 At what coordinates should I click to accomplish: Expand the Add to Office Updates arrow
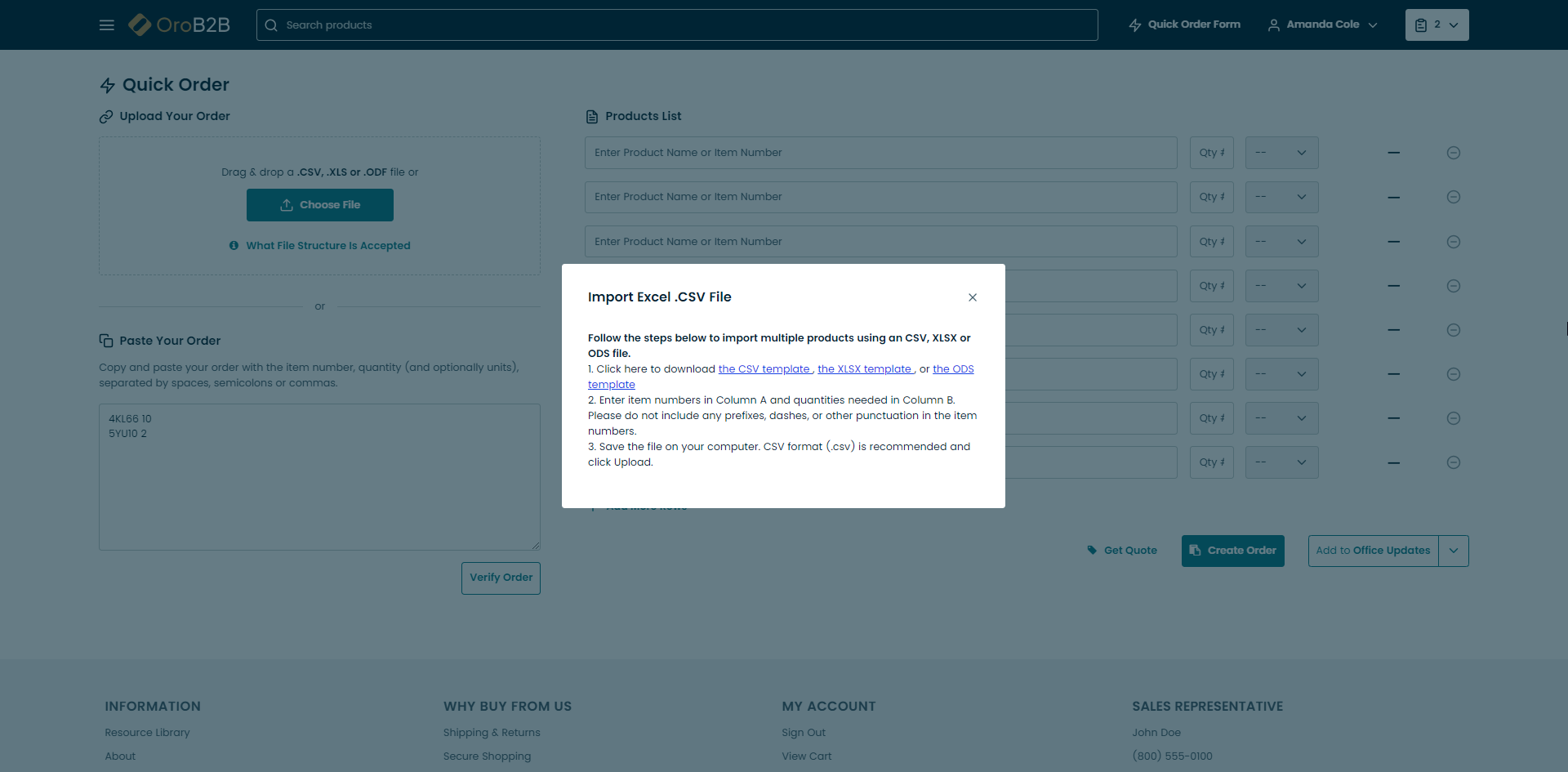pos(1453,551)
